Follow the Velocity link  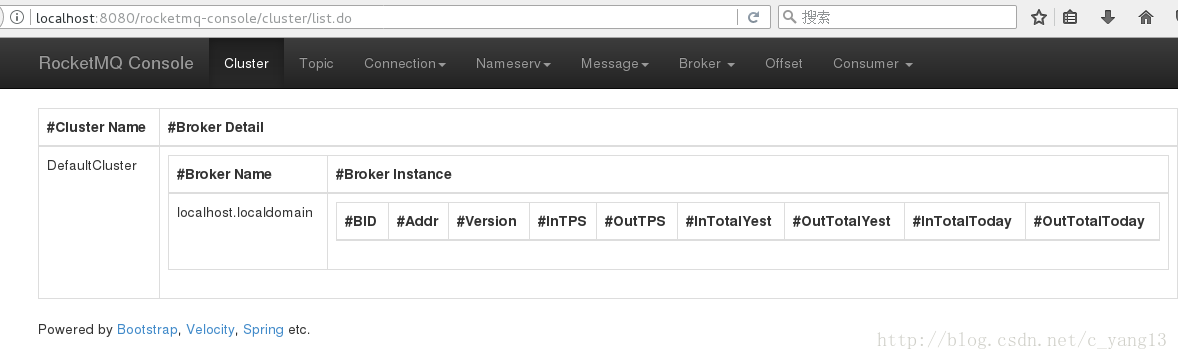[210, 329]
